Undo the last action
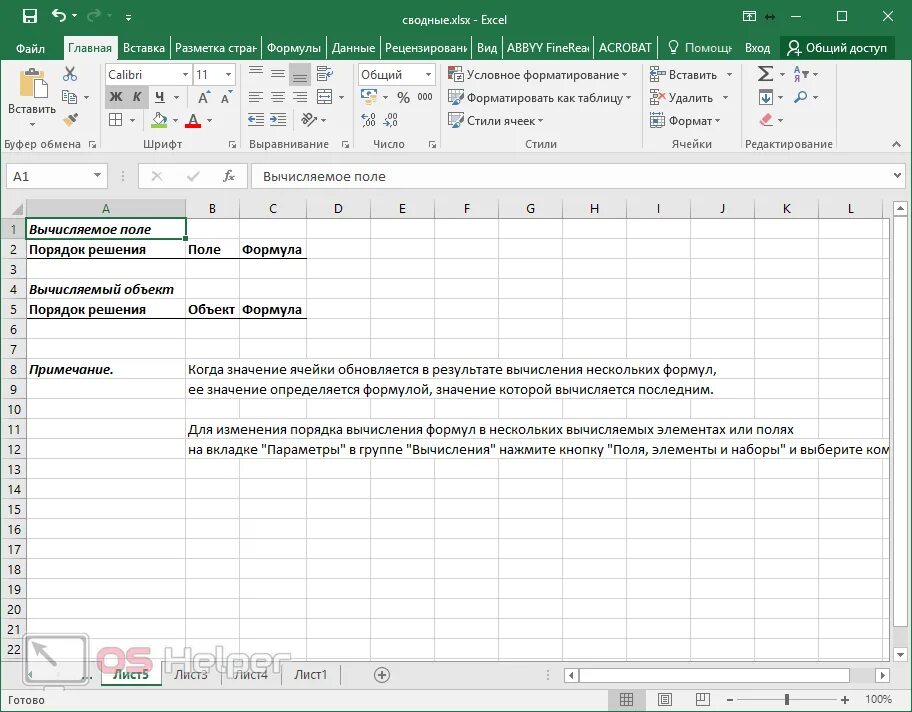The height and width of the screenshot is (712, 912). (x=59, y=16)
